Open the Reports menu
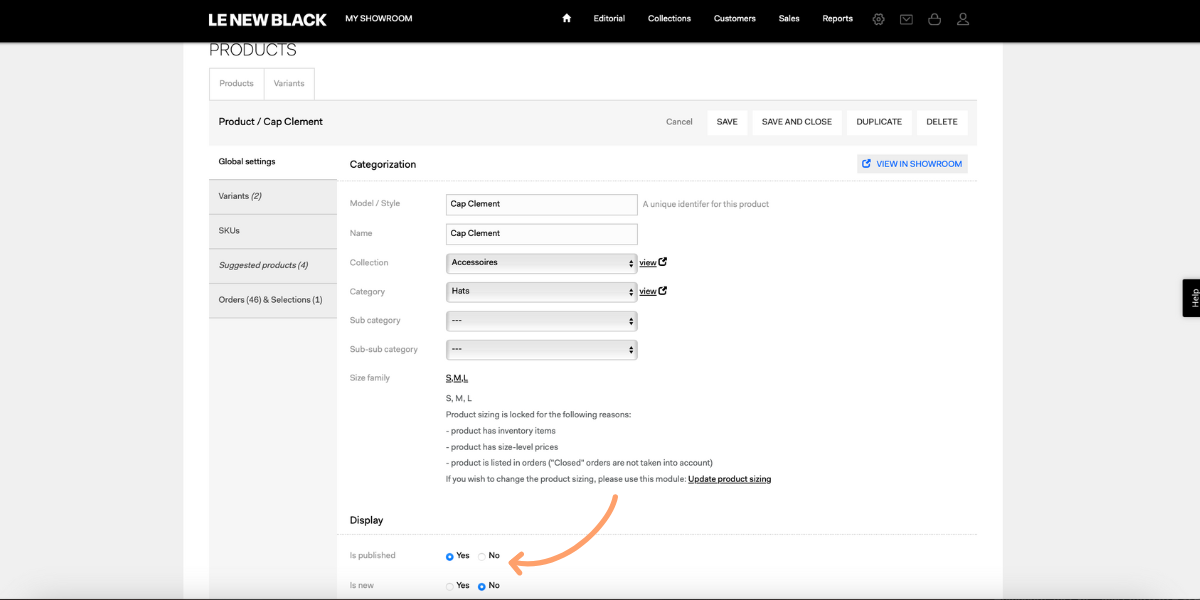The width and height of the screenshot is (1200, 600). pos(838,19)
